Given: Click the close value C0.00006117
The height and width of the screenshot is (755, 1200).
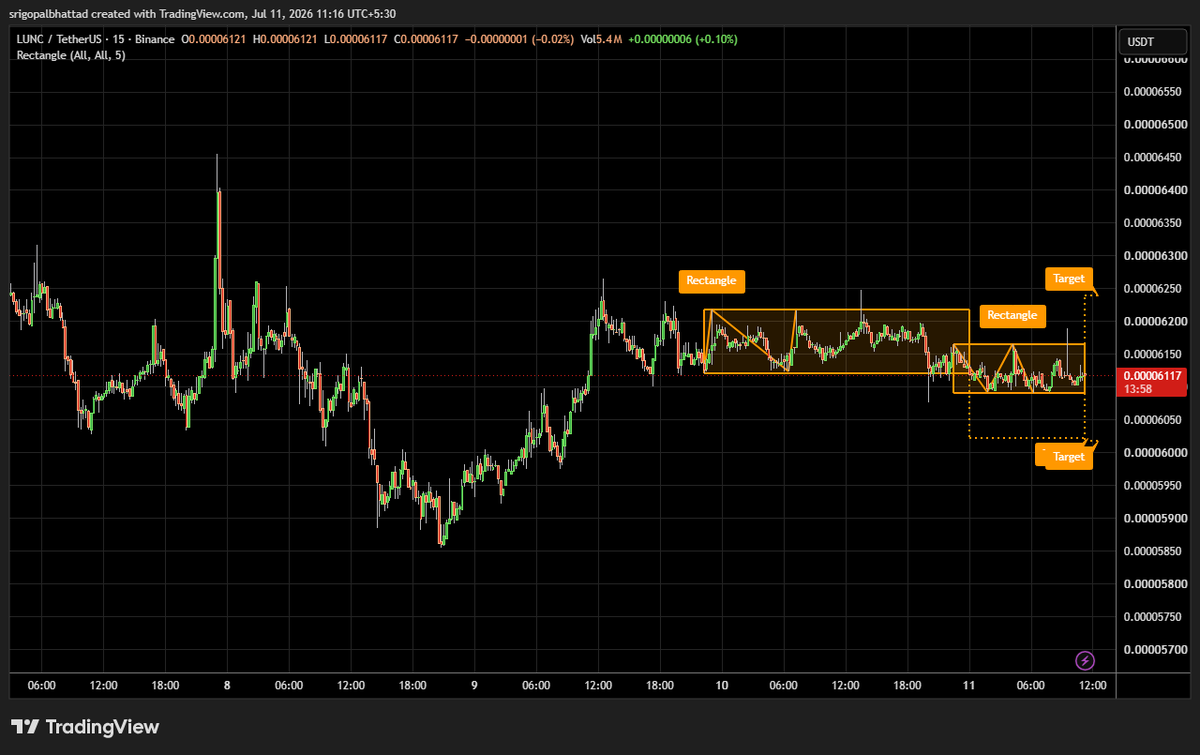Looking at the screenshot, I should [426, 39].
